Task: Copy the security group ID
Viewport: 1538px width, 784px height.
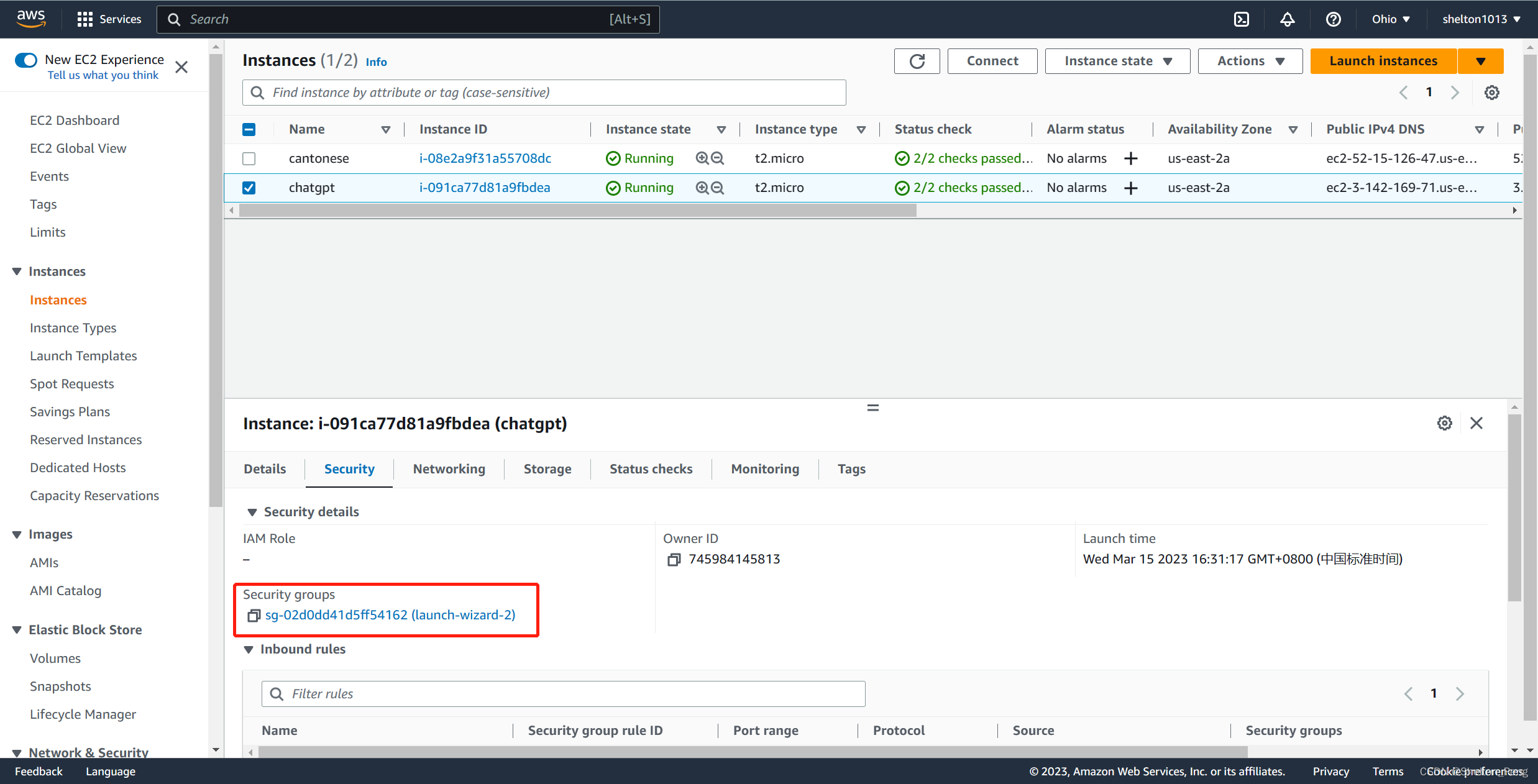Action: coord(254,616)
